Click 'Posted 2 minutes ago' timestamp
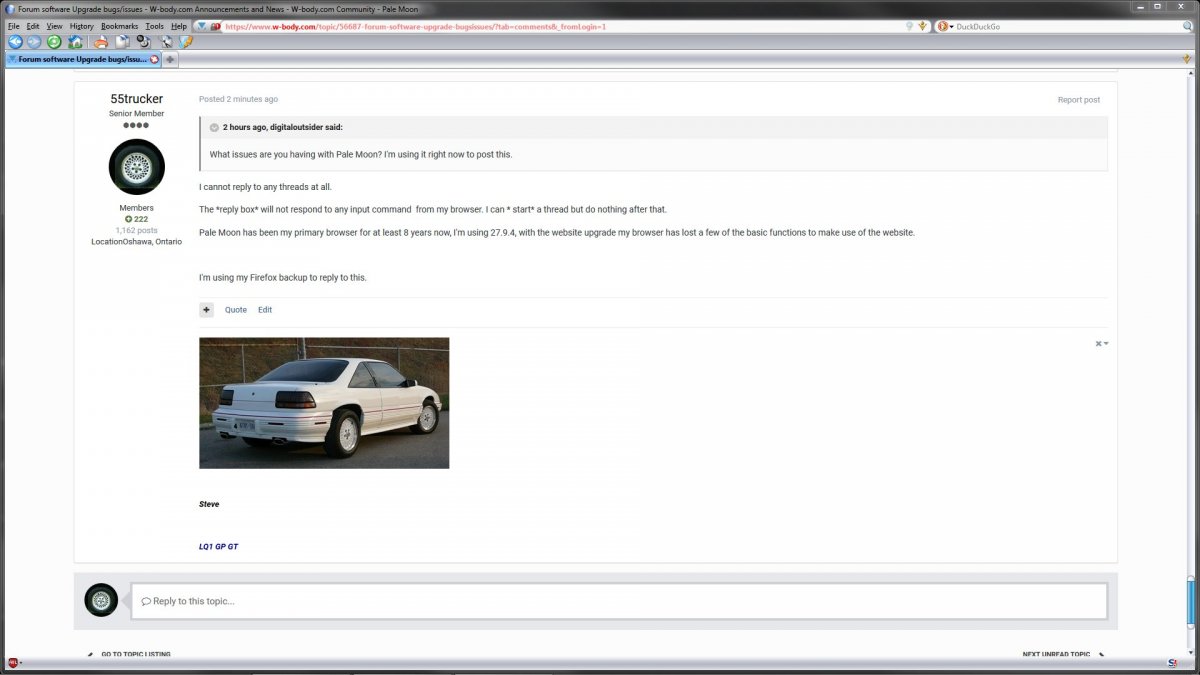The image size is (1200, 675). click(238, 99)
